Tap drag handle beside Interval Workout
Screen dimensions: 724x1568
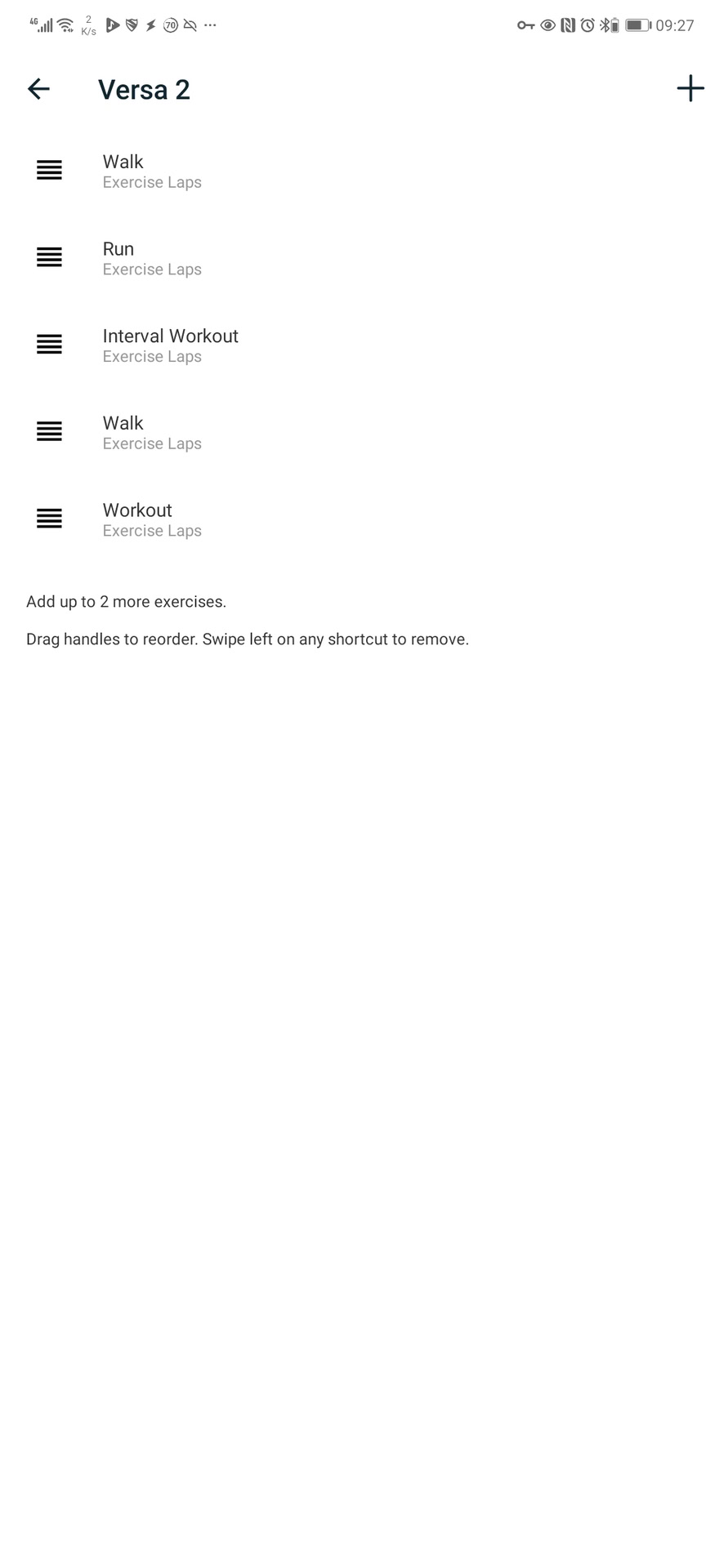coord(49,345)
